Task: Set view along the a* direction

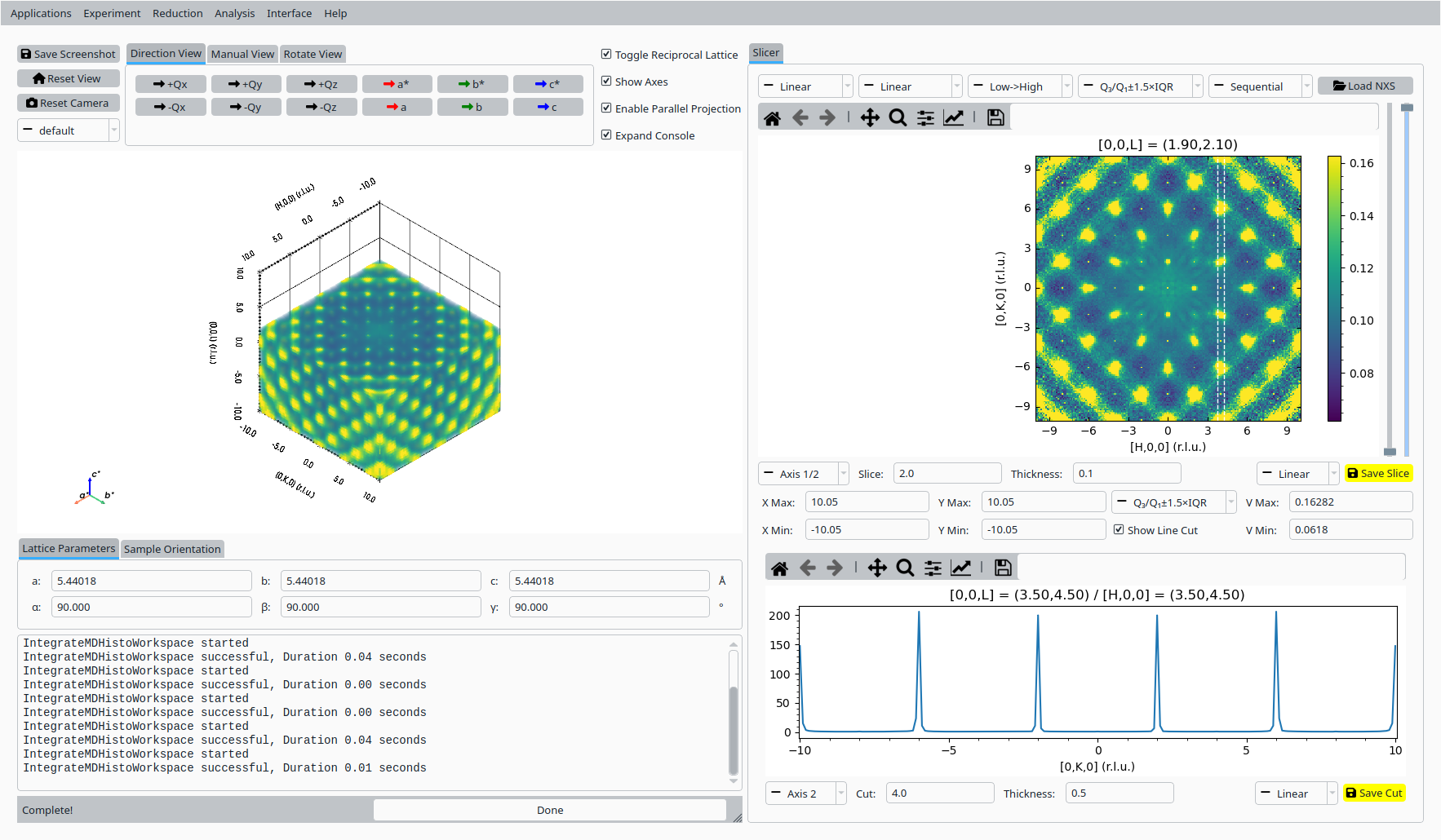Action: point(397,84)
